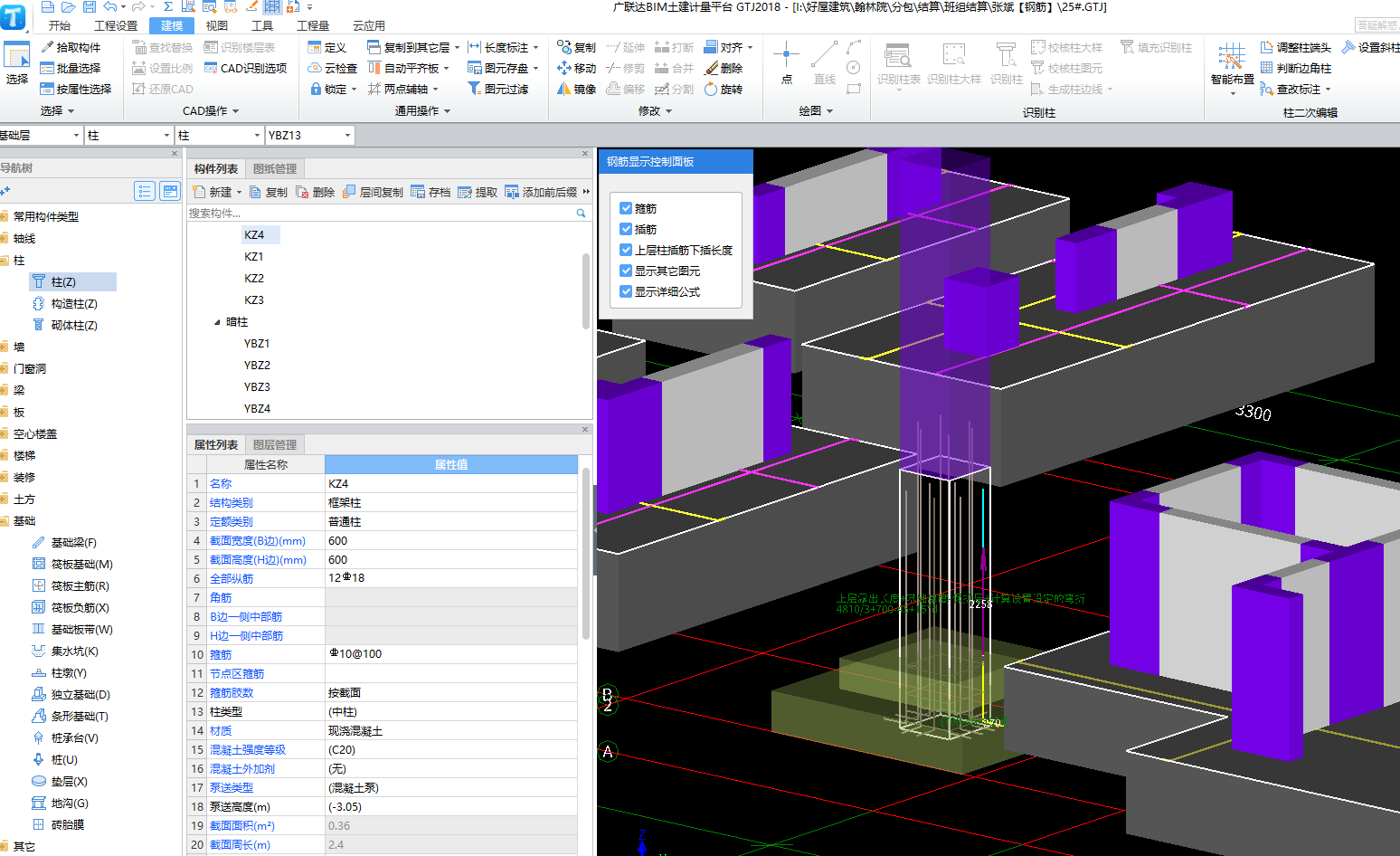Image resolution: width=1400 pixels, height=856 pixels.
Task: Select KZ1 in the component list
Action: click(254, 256)
